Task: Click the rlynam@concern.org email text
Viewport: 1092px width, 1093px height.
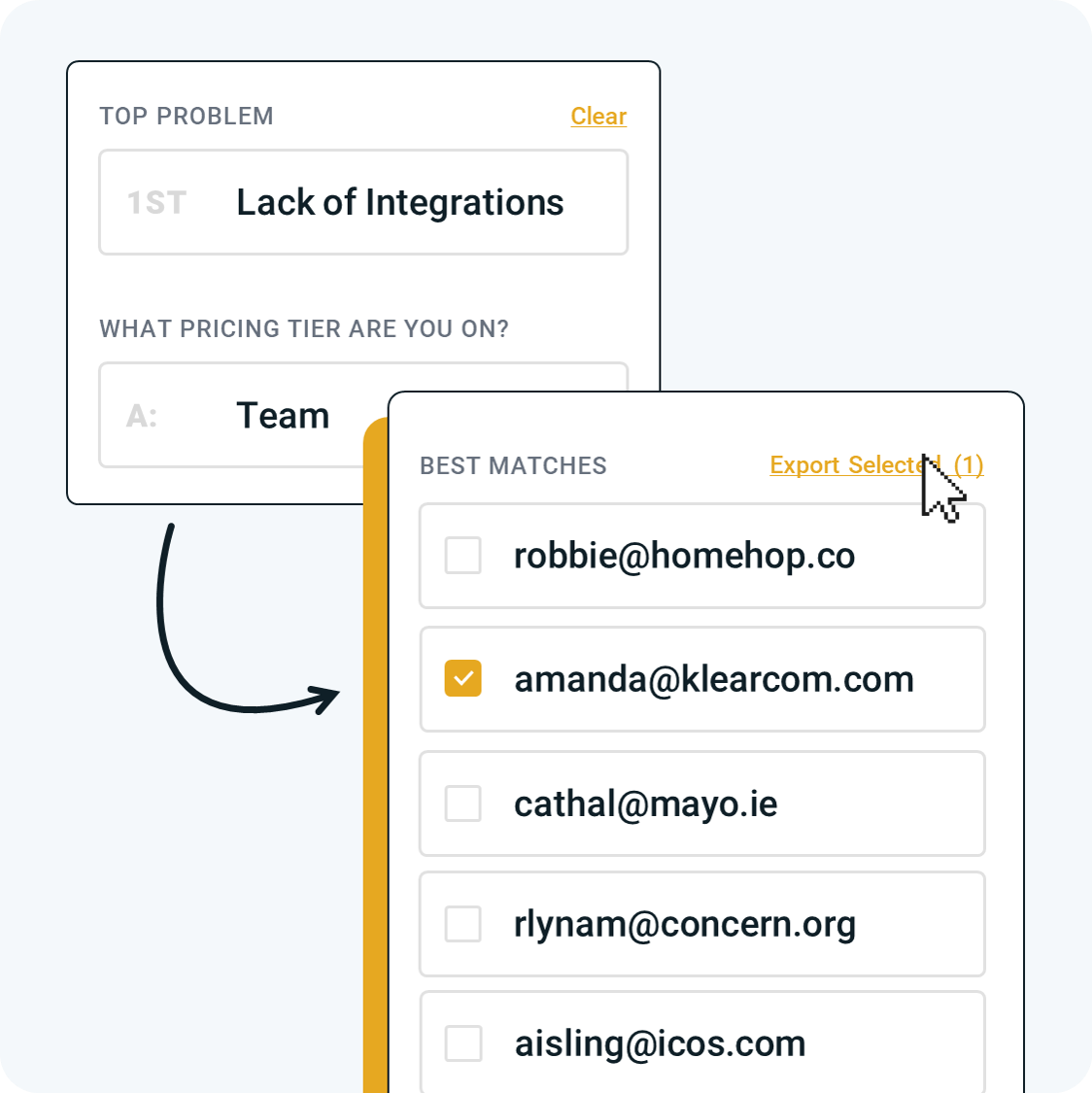Action: pyautogui.click(x=685, y=926)
